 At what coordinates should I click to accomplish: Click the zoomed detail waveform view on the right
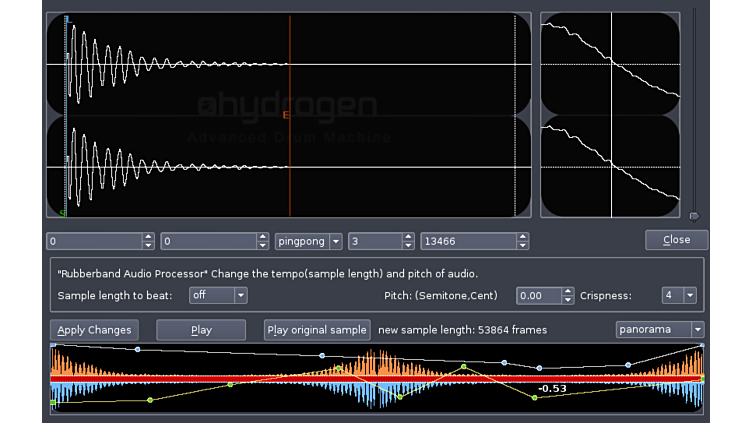[x=610, y=114]
